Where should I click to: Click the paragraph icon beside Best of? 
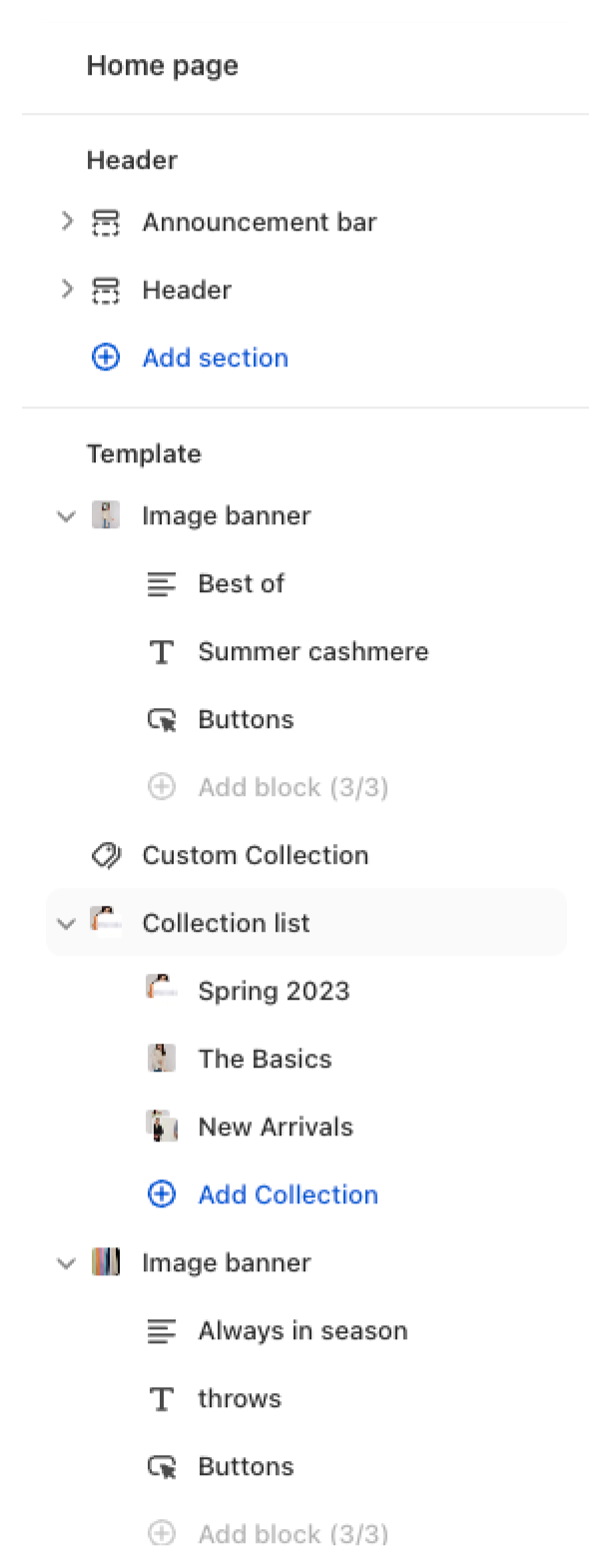point(162,584)
